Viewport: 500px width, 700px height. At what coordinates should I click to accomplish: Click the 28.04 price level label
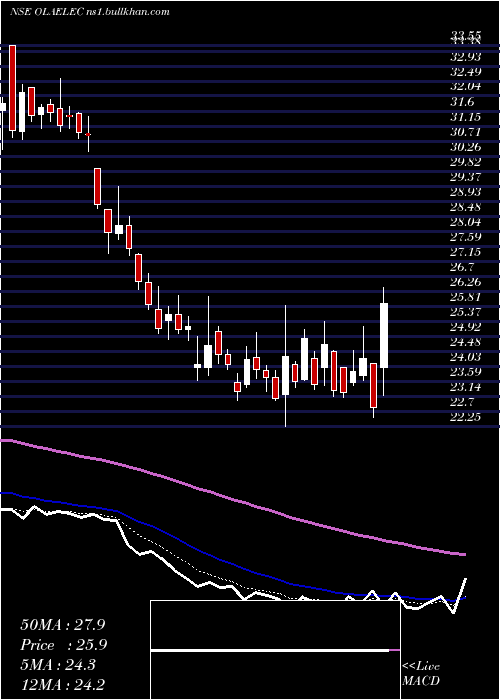tap(466, 222)
